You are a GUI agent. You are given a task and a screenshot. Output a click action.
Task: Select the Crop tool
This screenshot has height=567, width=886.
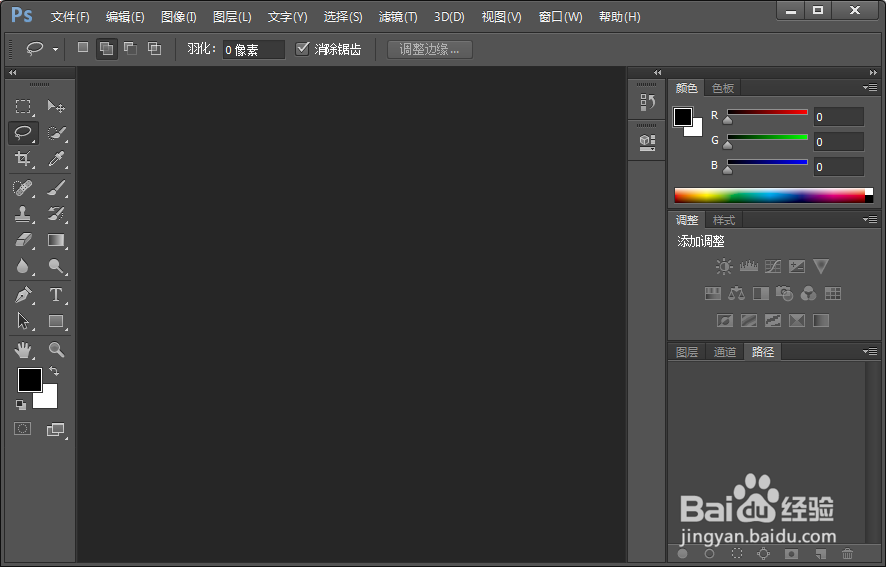[x=23, y=159]
